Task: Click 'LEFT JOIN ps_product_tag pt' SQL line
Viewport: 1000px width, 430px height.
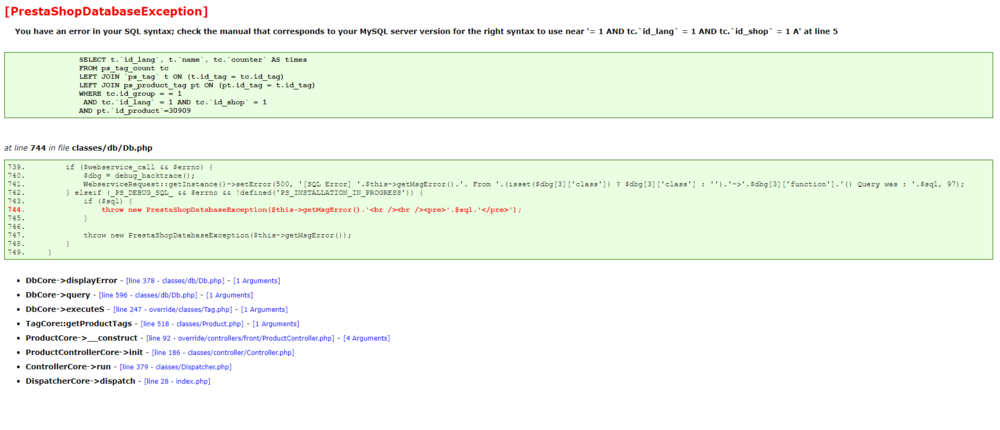Action: pos(197,85)
